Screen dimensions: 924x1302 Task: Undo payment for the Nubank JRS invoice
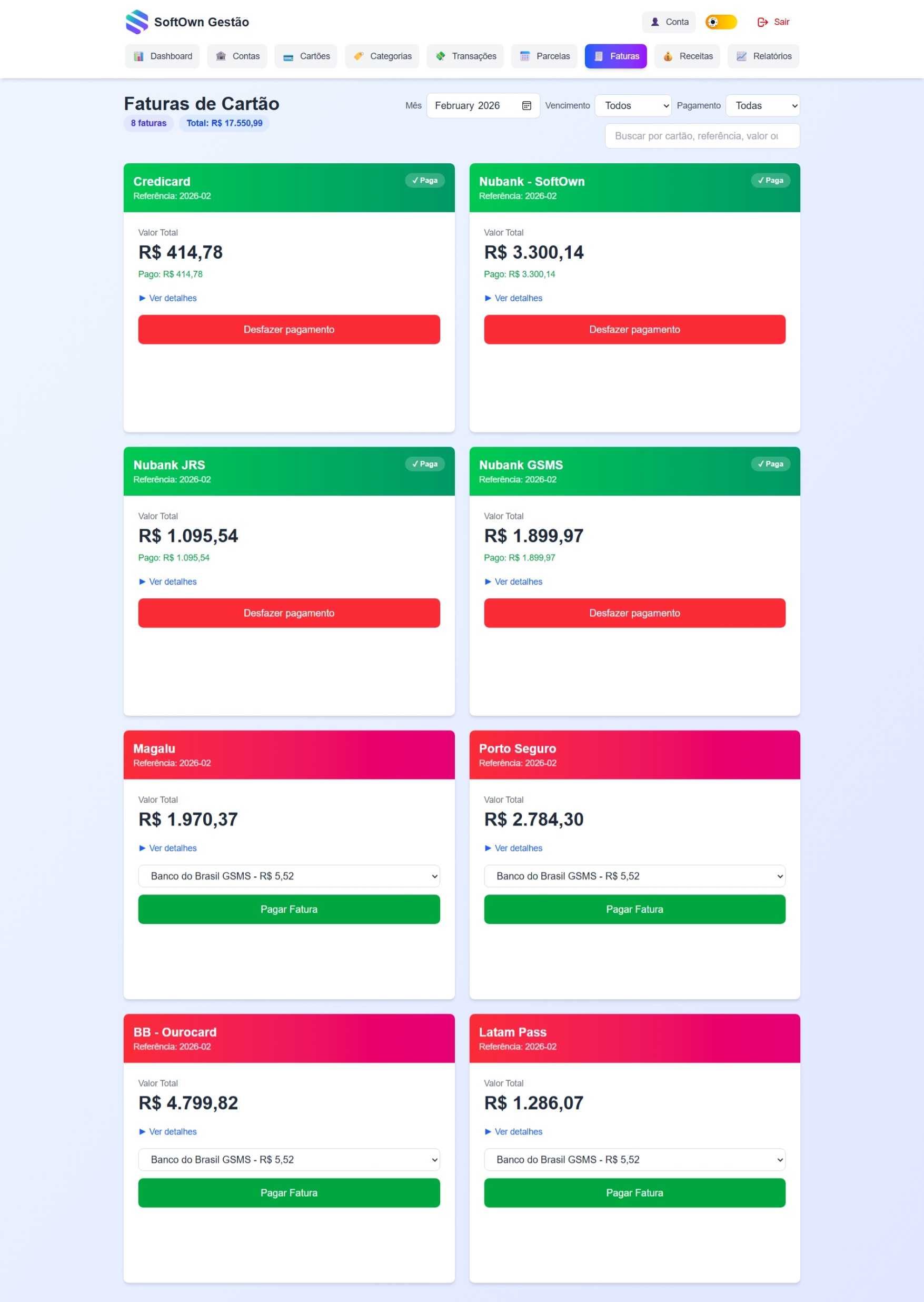(x=289, y=613)
